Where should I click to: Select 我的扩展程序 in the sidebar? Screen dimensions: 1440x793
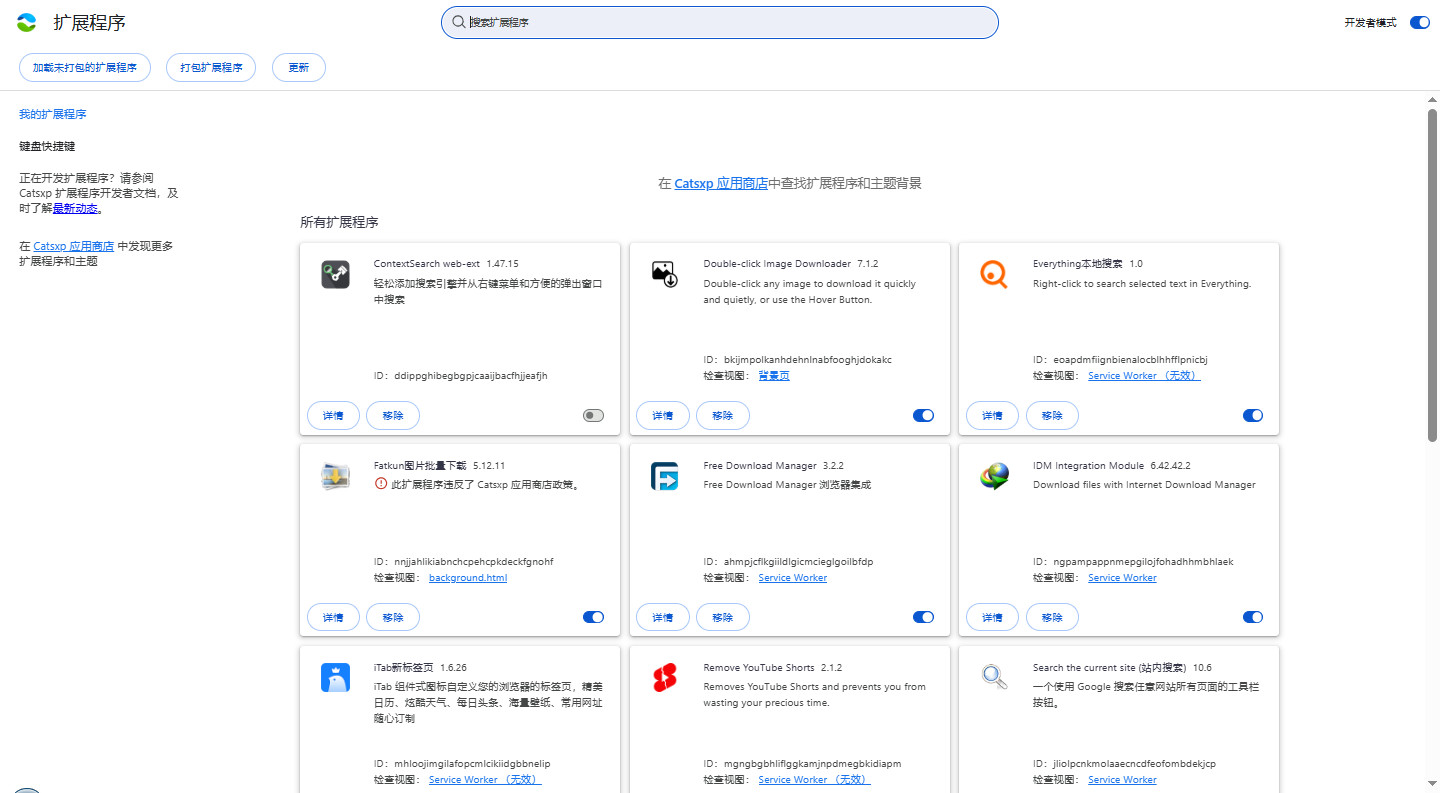click(x=53, y=115)
